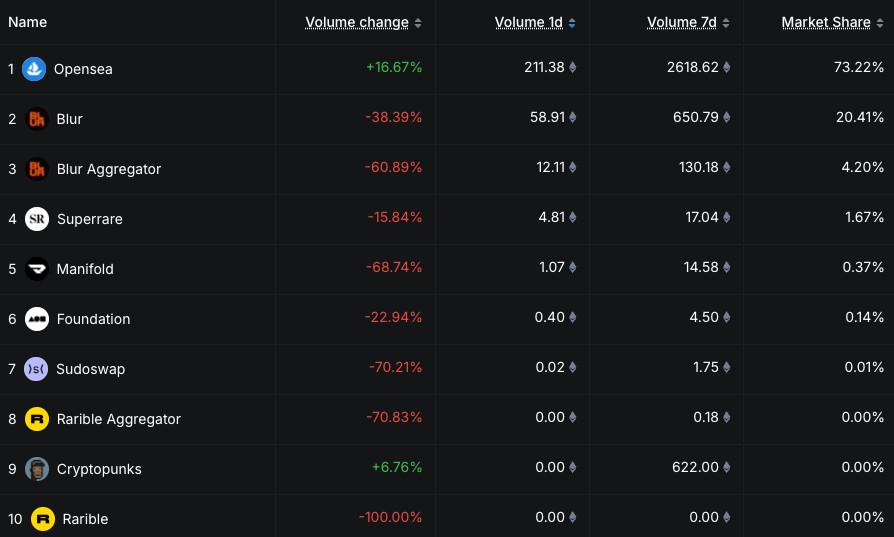
Task: Sort table by Volume 1d column
Action: 529,22
